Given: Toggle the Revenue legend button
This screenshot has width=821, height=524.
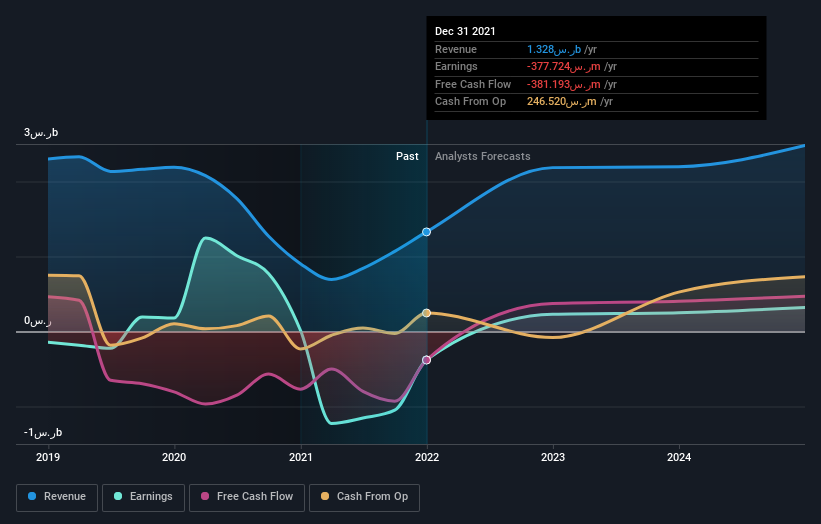Looking at the screenshot, I should [x=57, y=497].
